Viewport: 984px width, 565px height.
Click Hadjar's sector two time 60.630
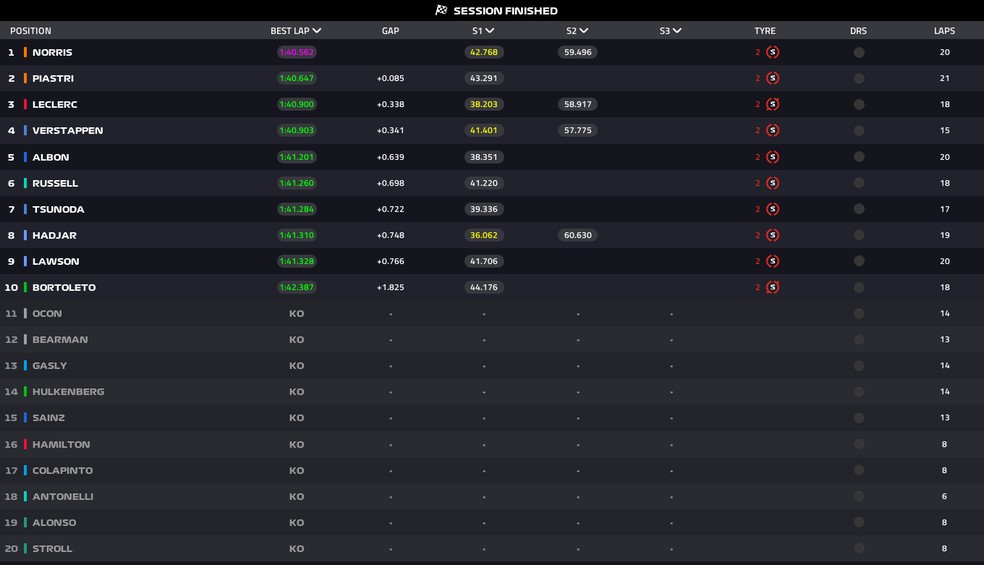coord(577,235)
